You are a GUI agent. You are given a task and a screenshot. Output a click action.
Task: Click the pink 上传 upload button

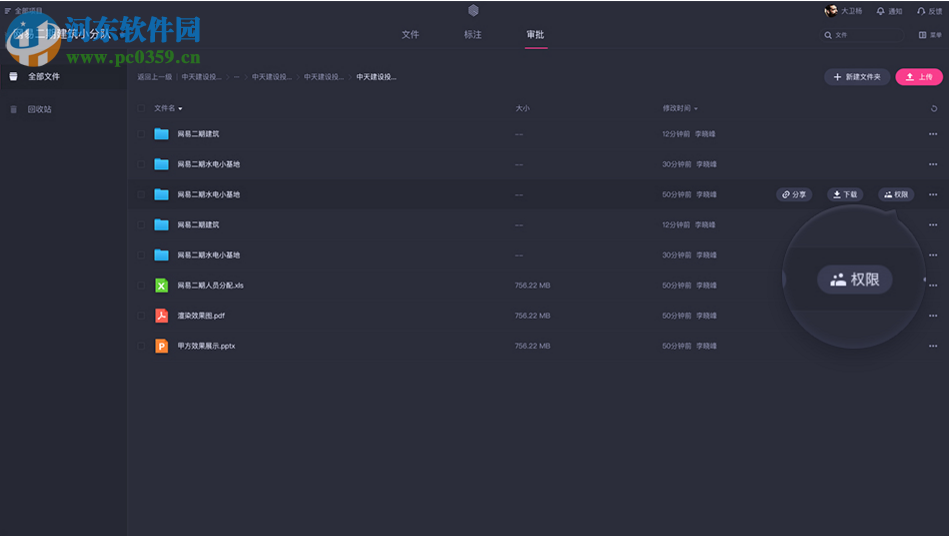919,77
